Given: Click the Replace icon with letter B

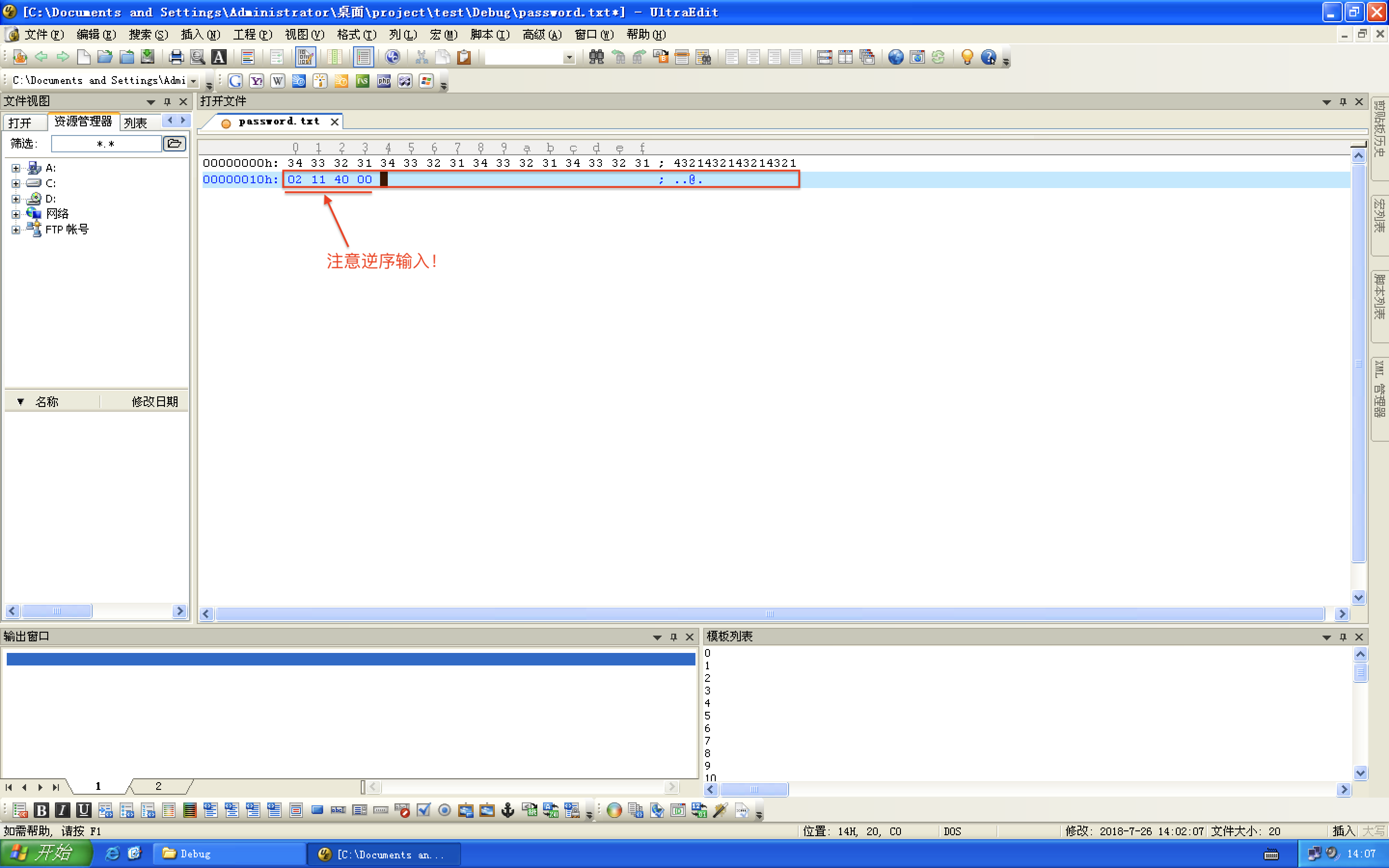Looking at the screenshot, I should (x=661, y=57).
